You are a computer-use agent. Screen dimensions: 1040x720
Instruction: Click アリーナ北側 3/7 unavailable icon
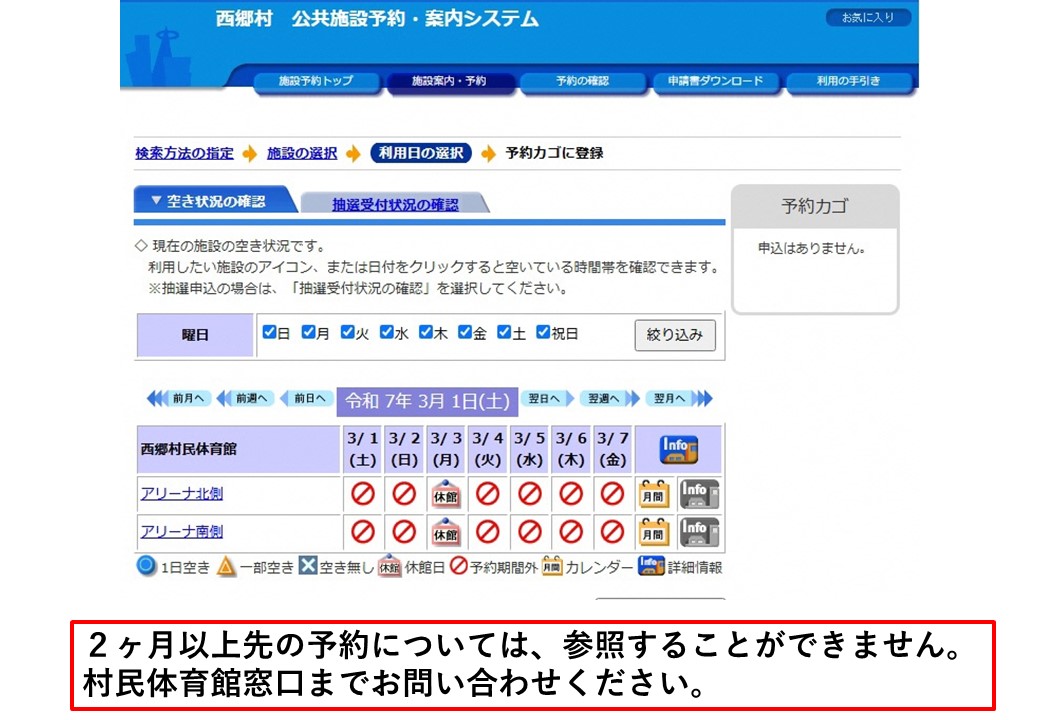[612, 494]
